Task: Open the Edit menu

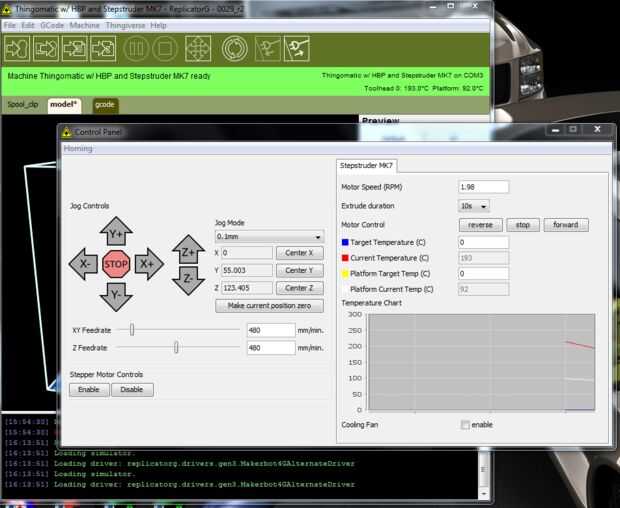Action: click(x=28, y=25)
